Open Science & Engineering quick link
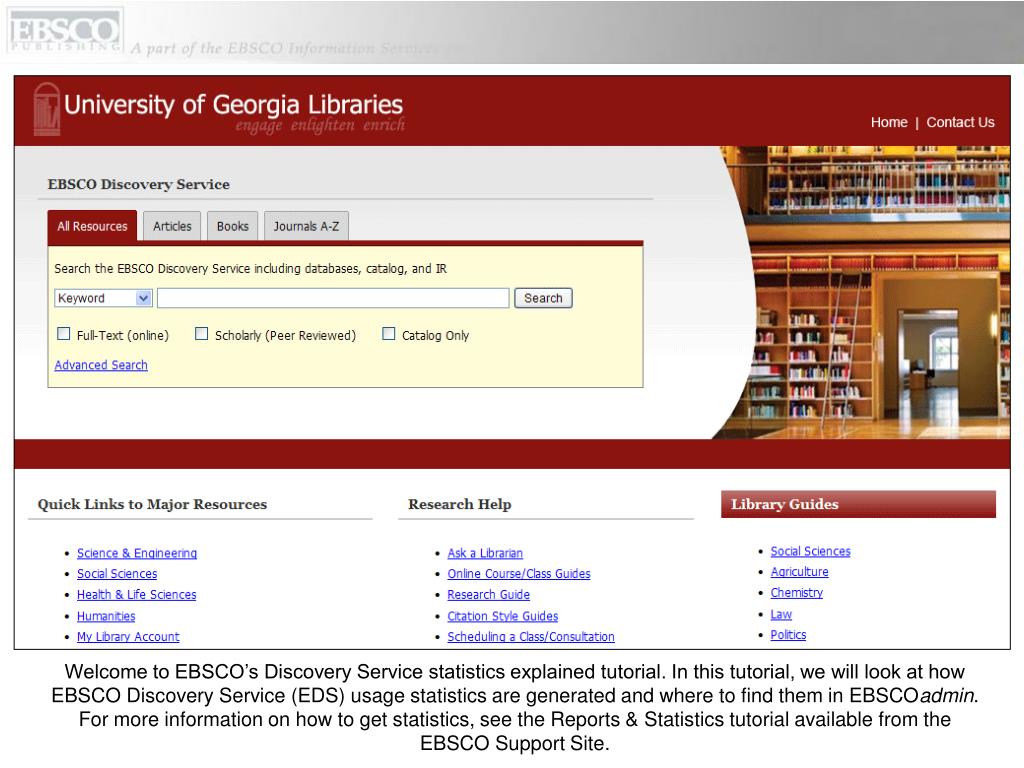The image size is (1024, 768). [x=136, y=553]
